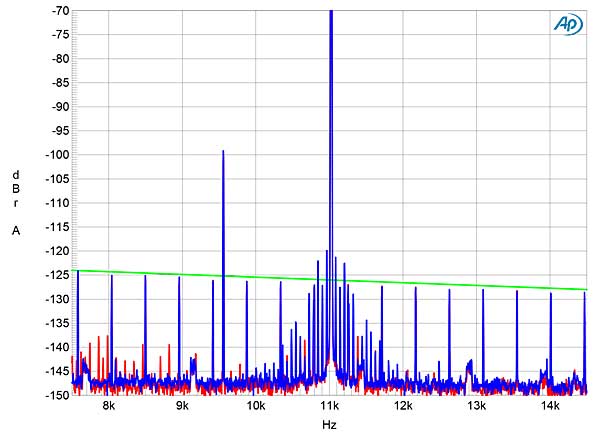Click the 12k tick label
600x438 pixels.
point(403,407)
